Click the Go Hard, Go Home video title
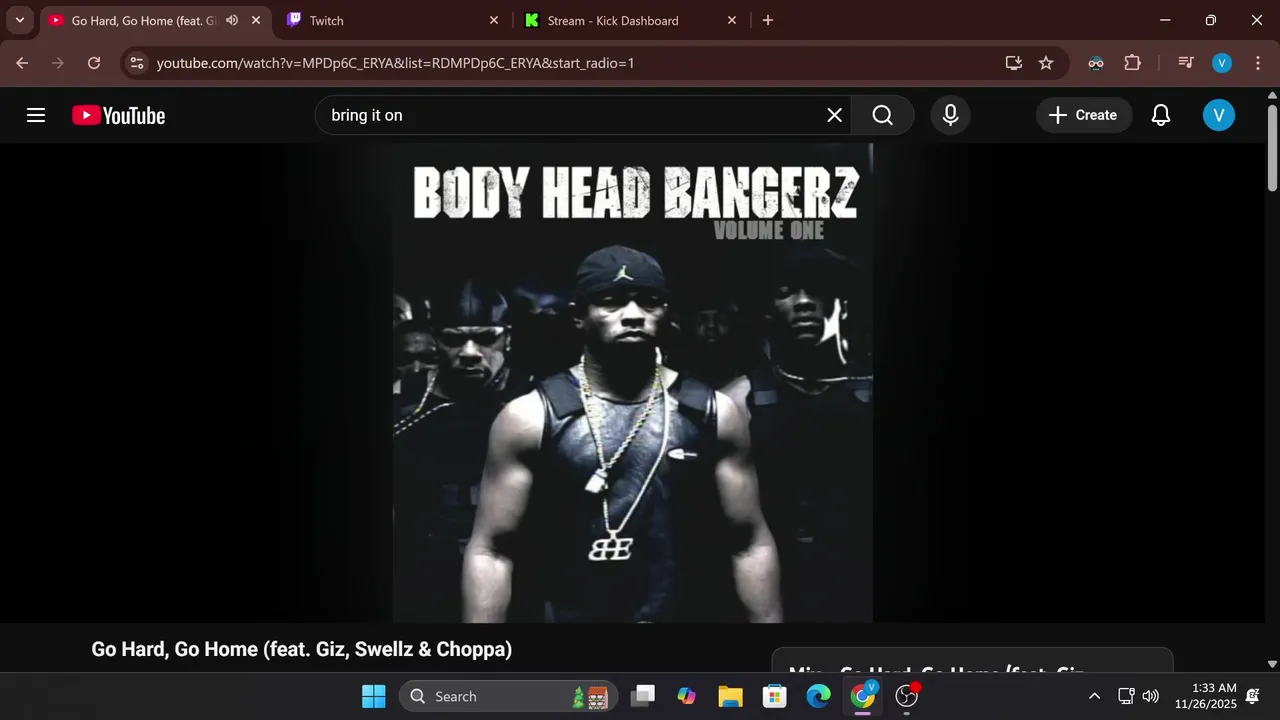Image resolution: width=1280 pixels, height=720 pixels. pos(301,649)
